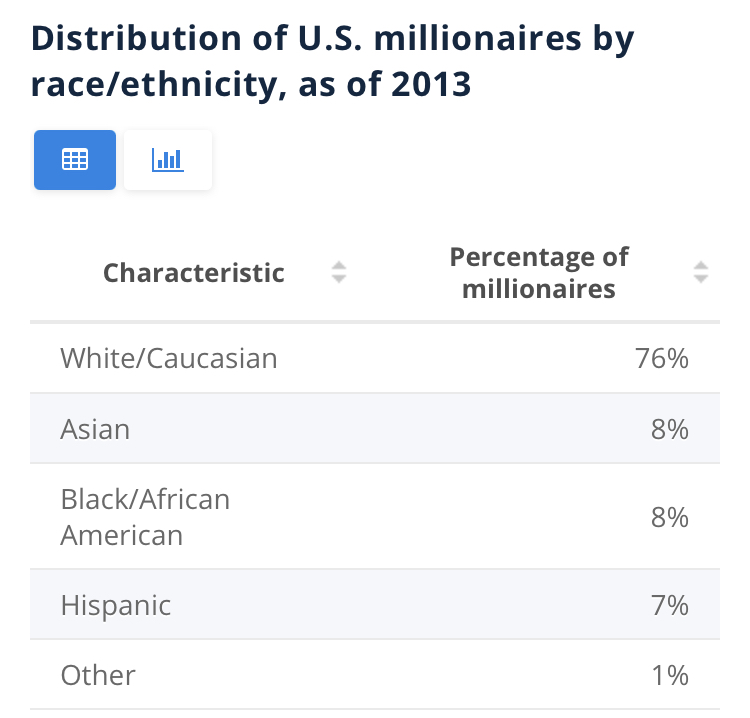Click the Percentage of millionaires header
The height and width of the screenshot is (718, 750).
[538, 272]
